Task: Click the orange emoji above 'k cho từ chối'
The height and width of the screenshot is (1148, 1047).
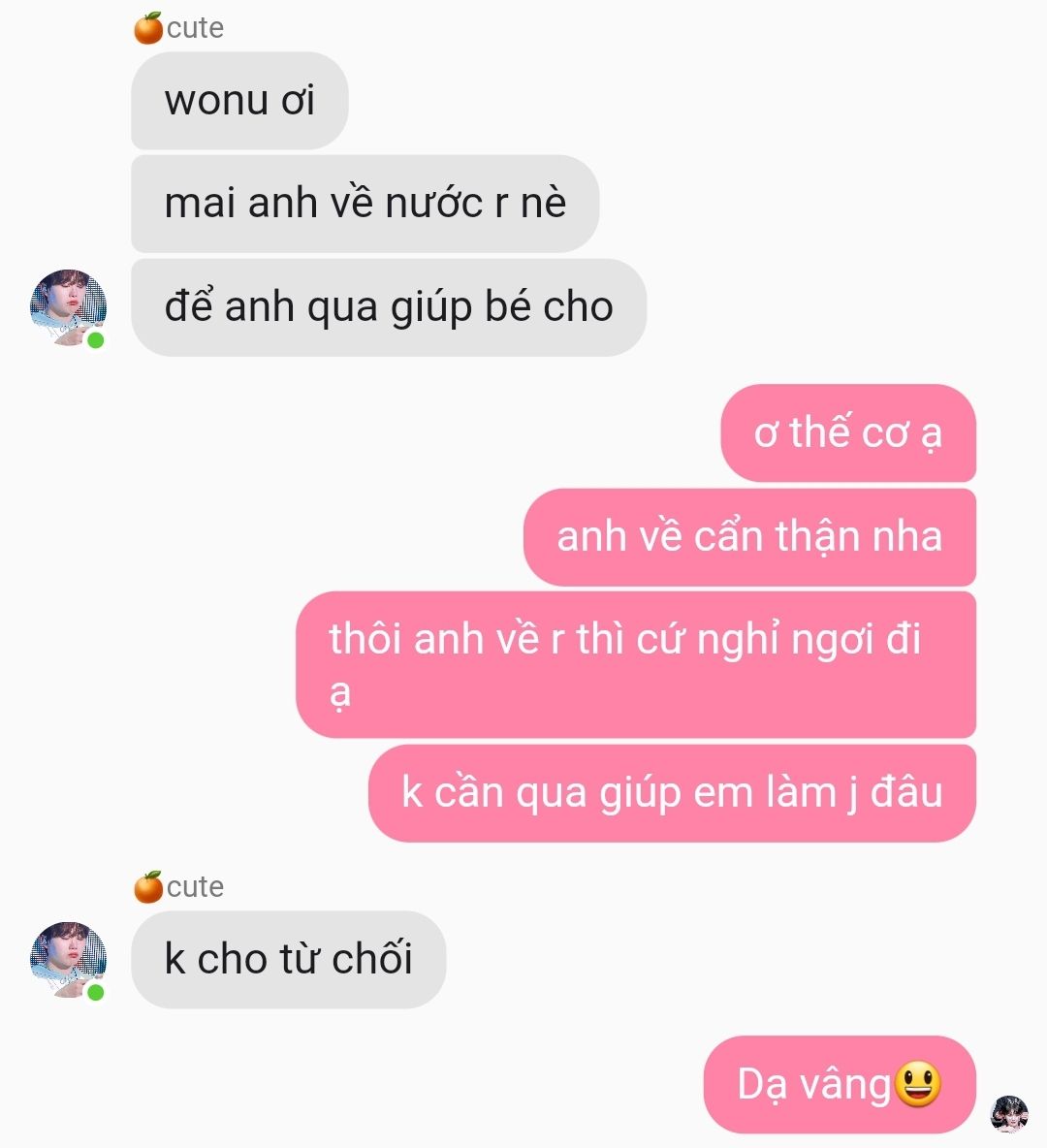Action: [x=148, y=887]
